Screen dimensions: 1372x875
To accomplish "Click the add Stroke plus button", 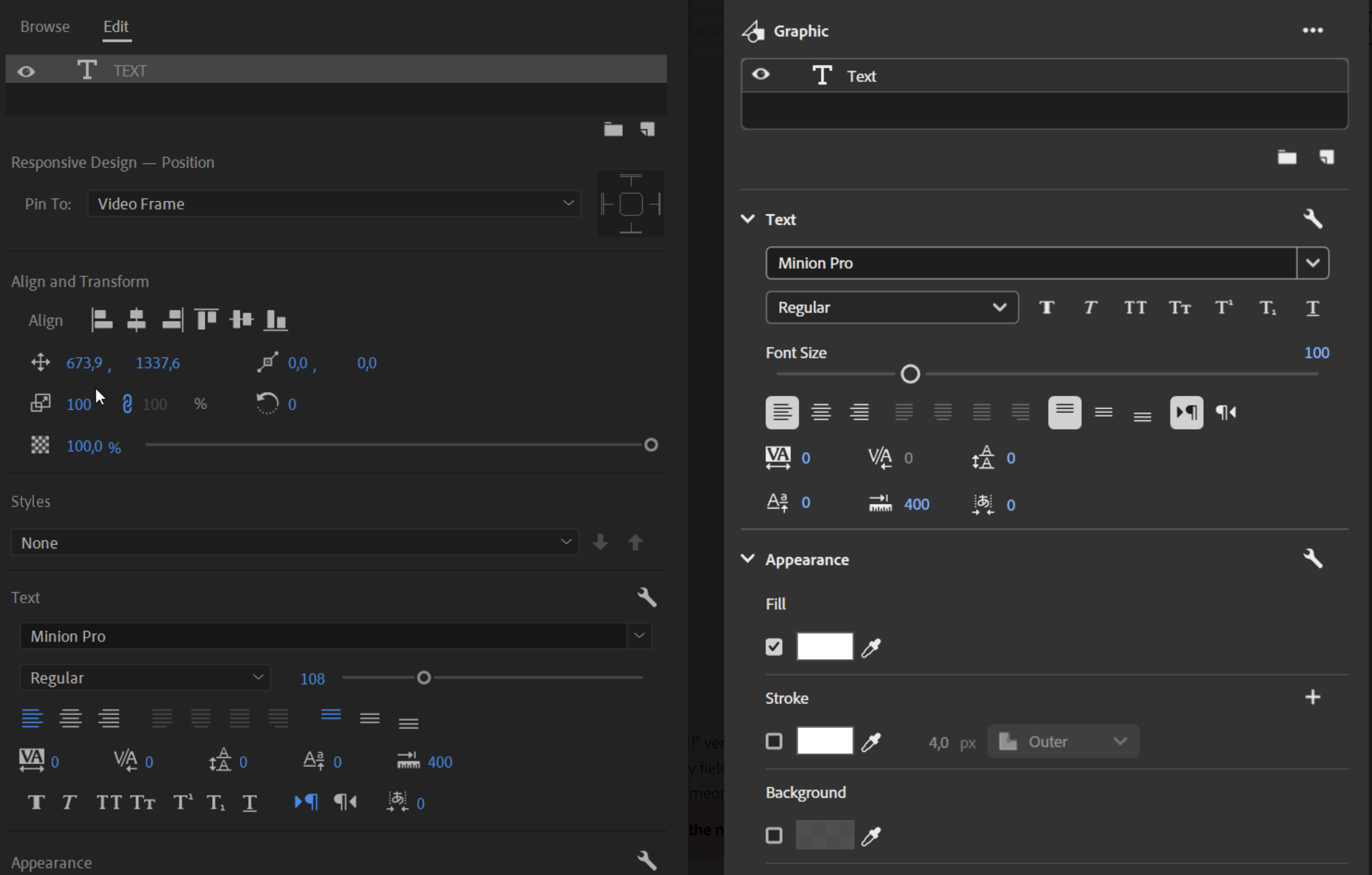I will point(1312,697).
